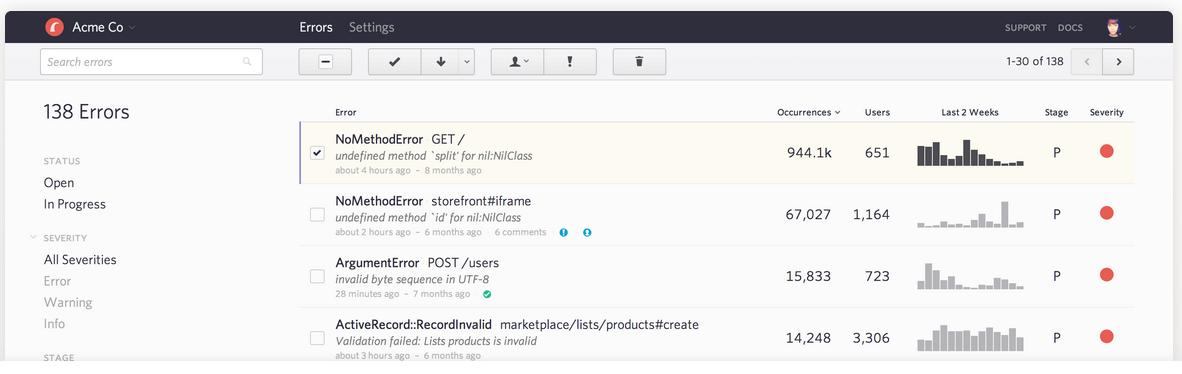This screenshot has height=374, width=1182.
Task: Collapse the SEVERITY filter section
Action: point(33,238)
